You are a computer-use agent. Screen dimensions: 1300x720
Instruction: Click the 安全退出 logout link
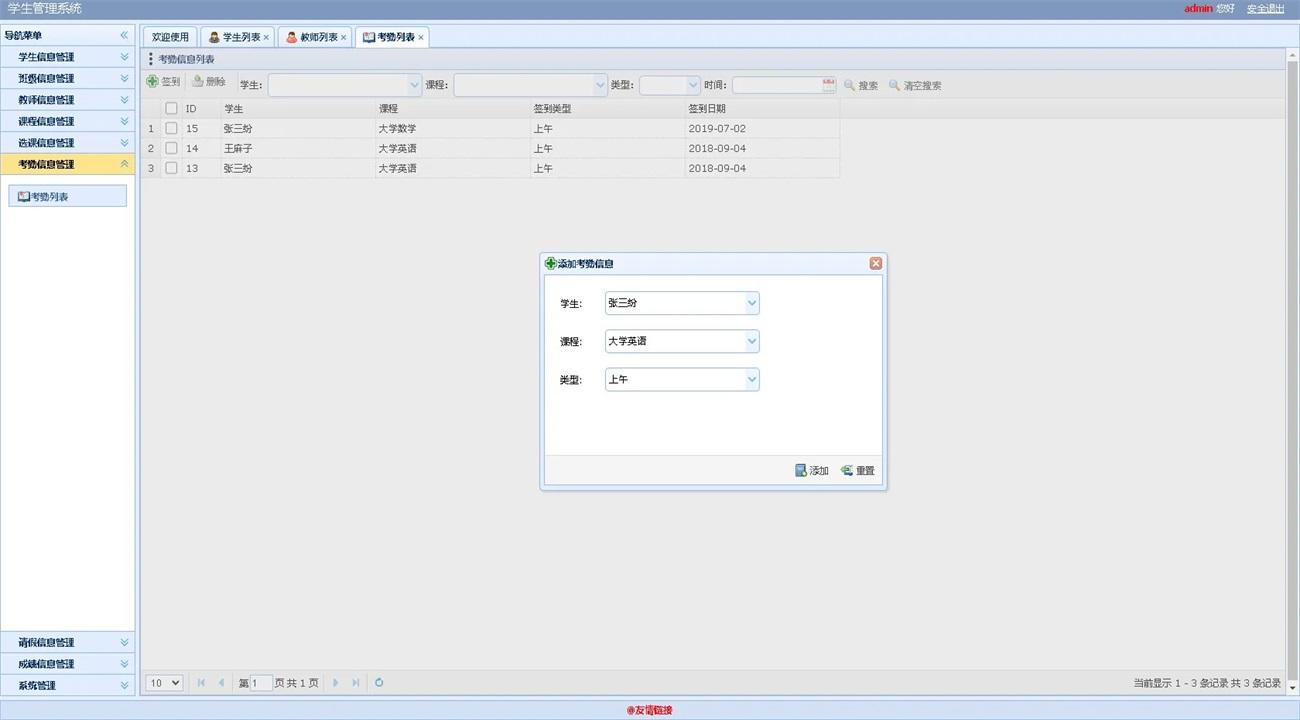tap(1265, 9)
